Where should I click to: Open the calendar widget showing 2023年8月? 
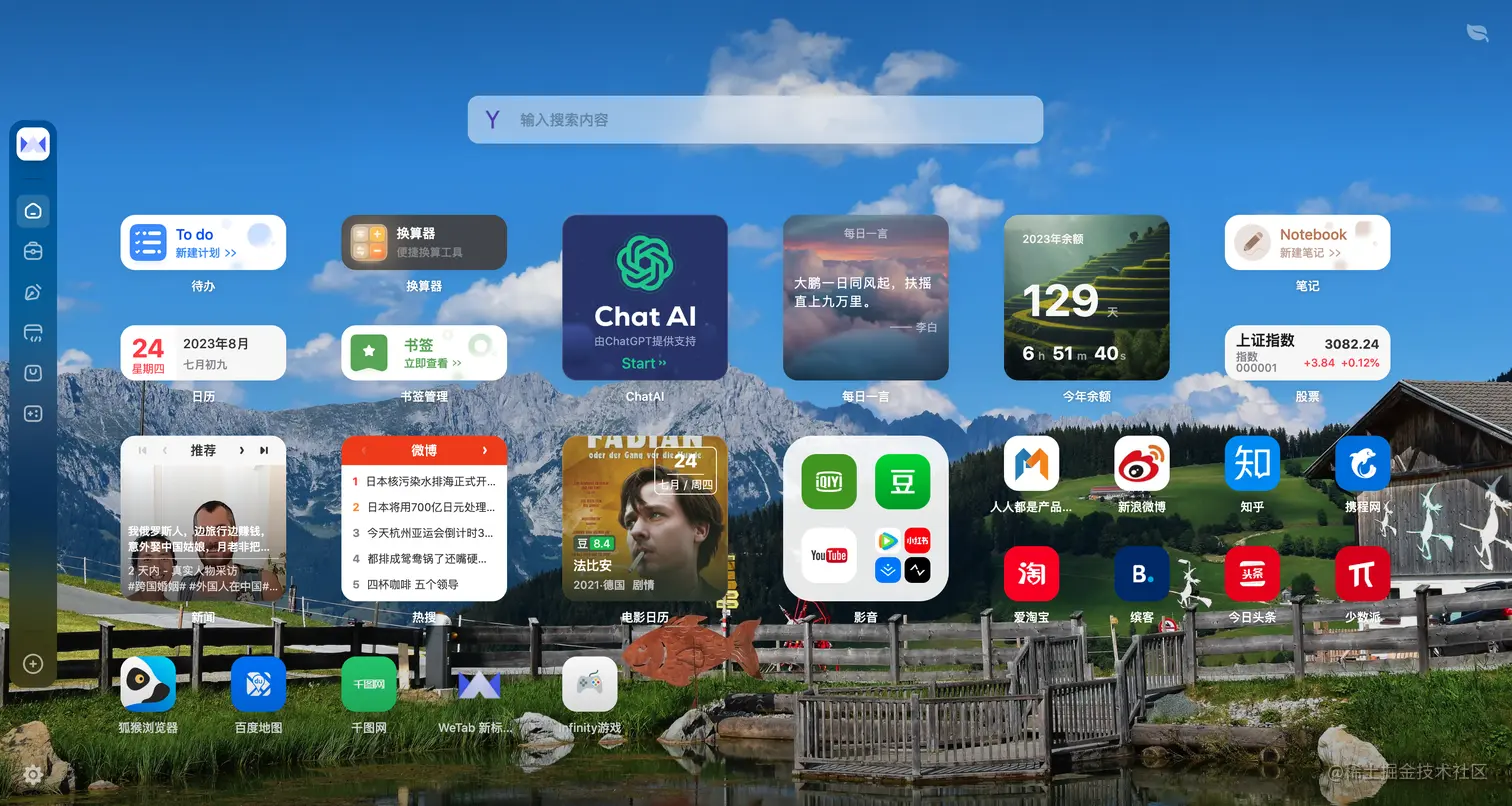pyautogui.click(x=203, y=353)
